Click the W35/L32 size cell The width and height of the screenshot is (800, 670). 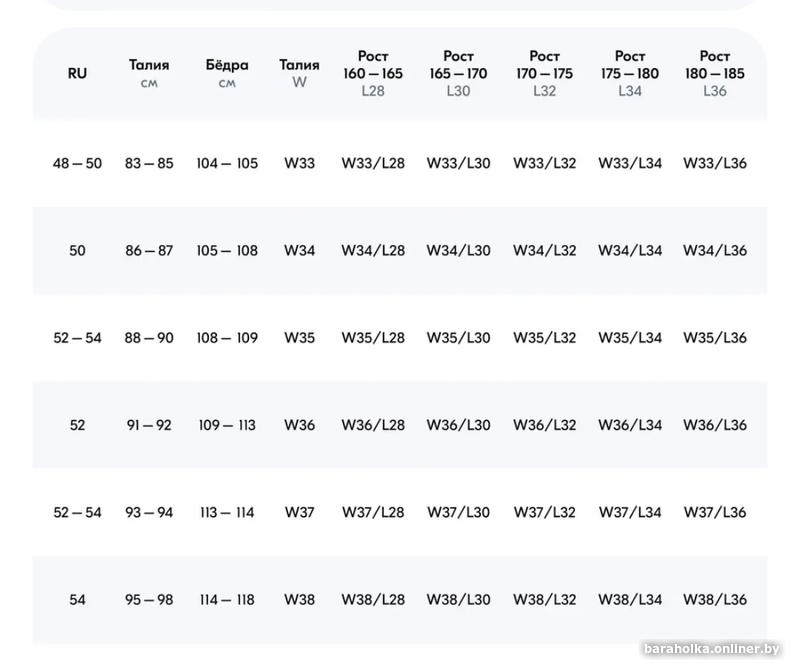click(544, 338)
